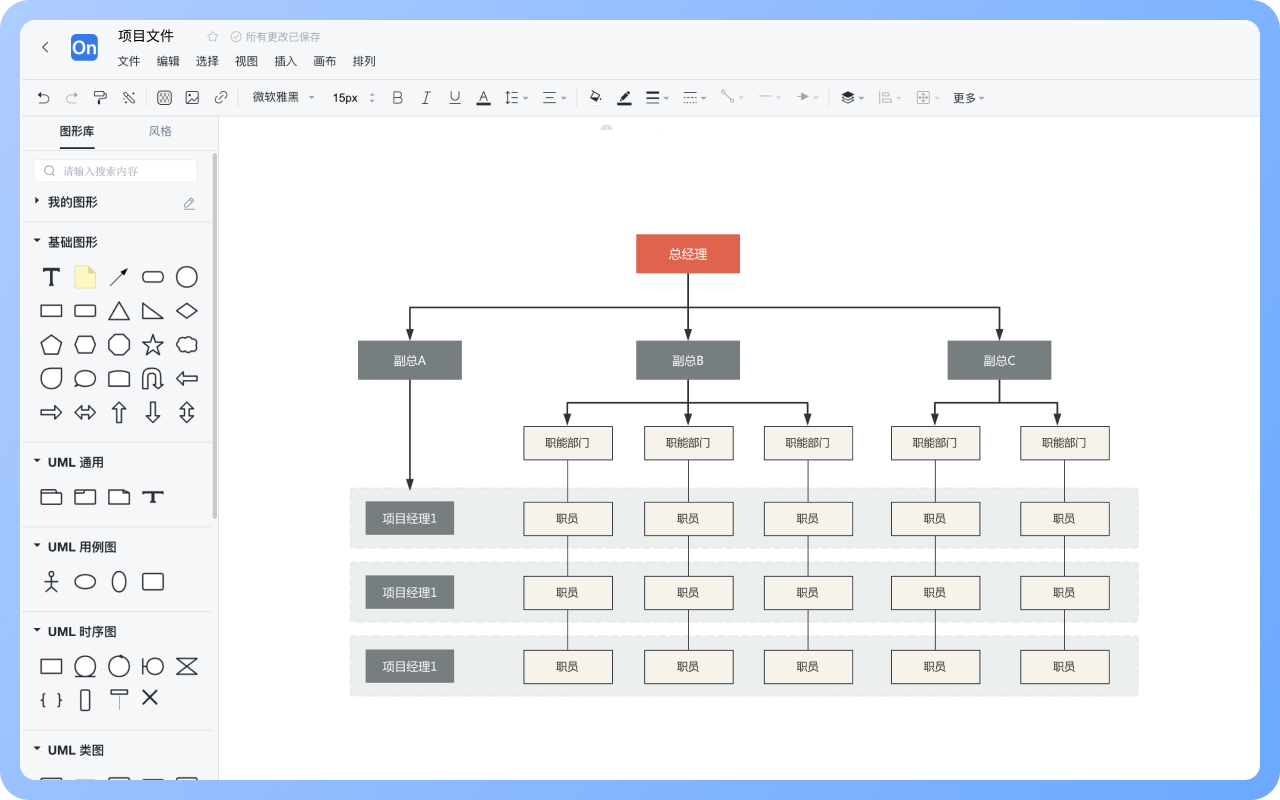Toggle bold formatting
The height and width of the screenshot is (800, 1280).
397,98
